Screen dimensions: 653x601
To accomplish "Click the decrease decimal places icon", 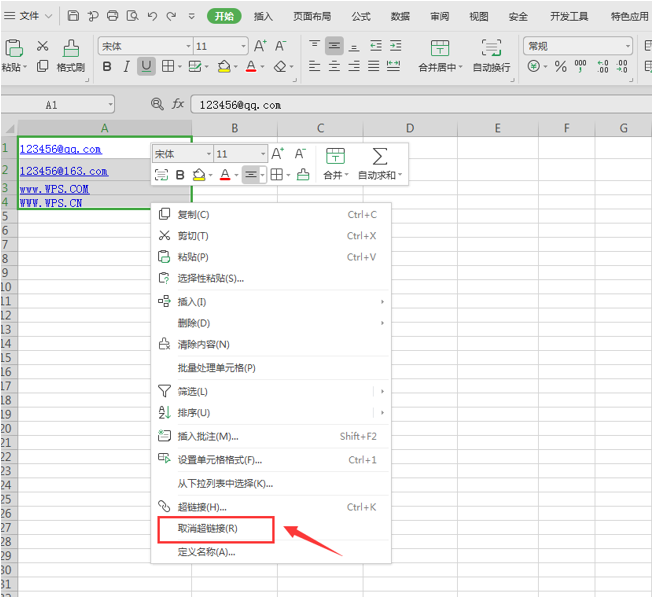I will pyautogui.click(x=622, y=67).
